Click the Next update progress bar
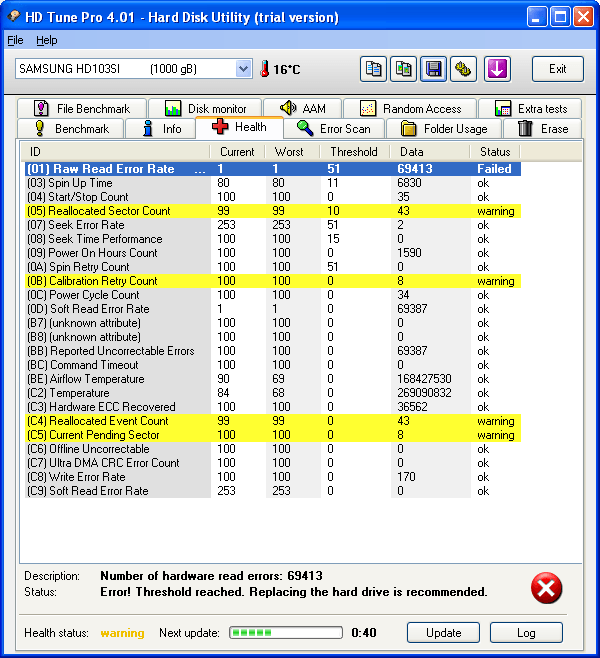 pos(286,632)
